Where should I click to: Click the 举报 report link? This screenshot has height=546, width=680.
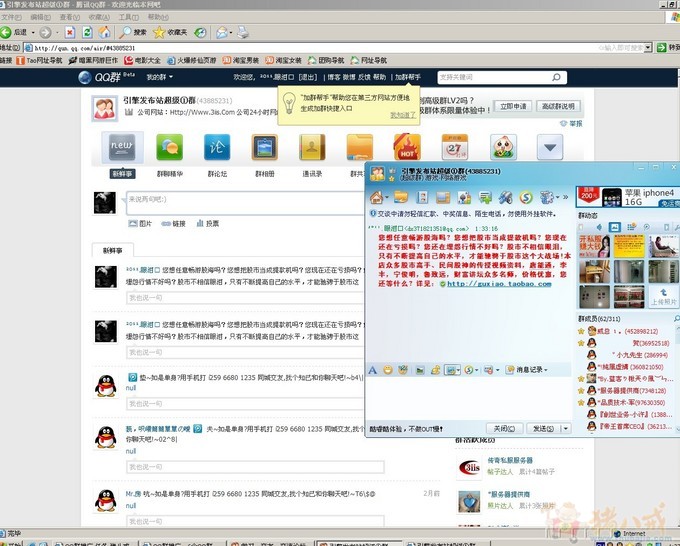[x=572, y=124]
